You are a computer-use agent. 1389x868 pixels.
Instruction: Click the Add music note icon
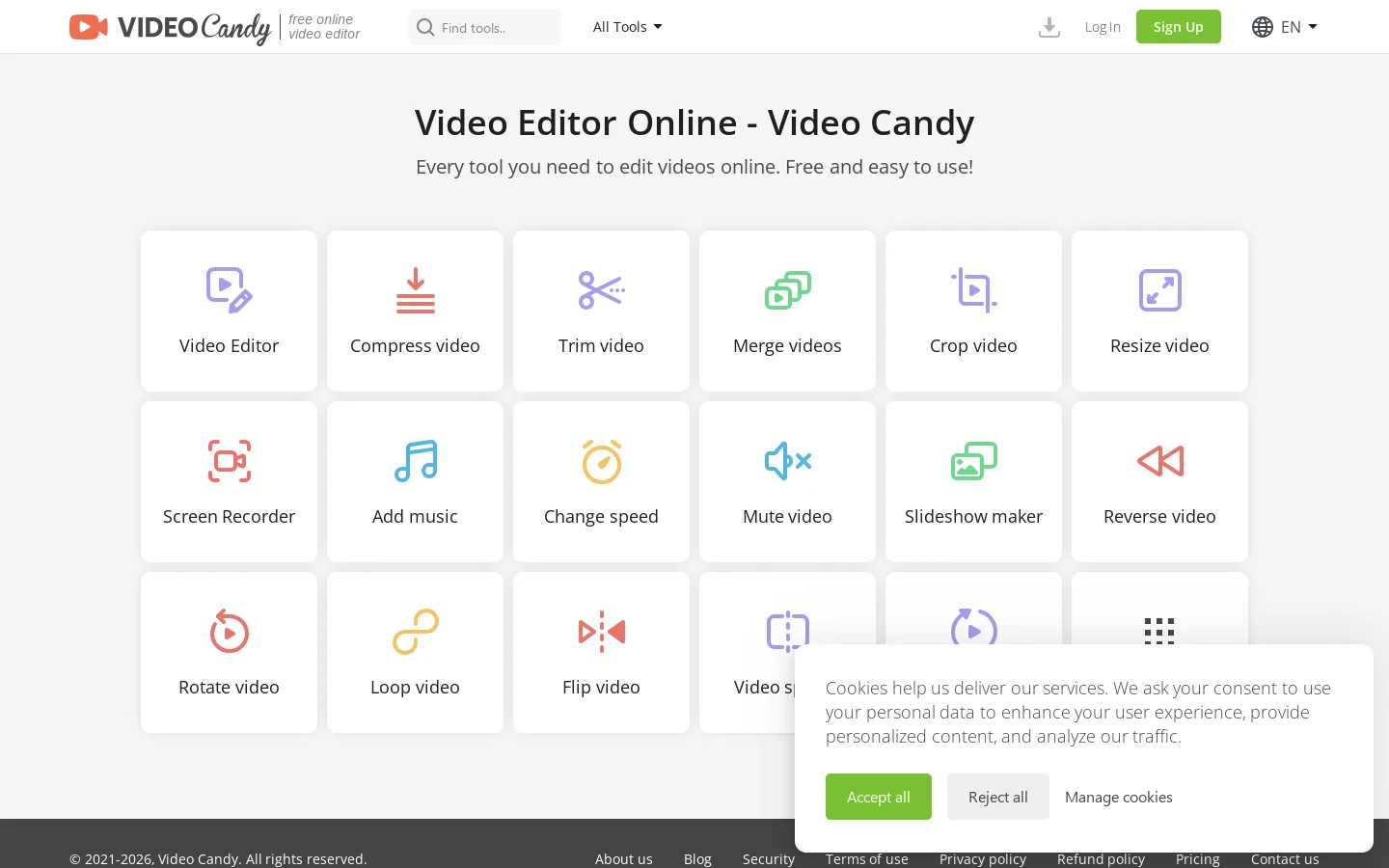[415, 461]
